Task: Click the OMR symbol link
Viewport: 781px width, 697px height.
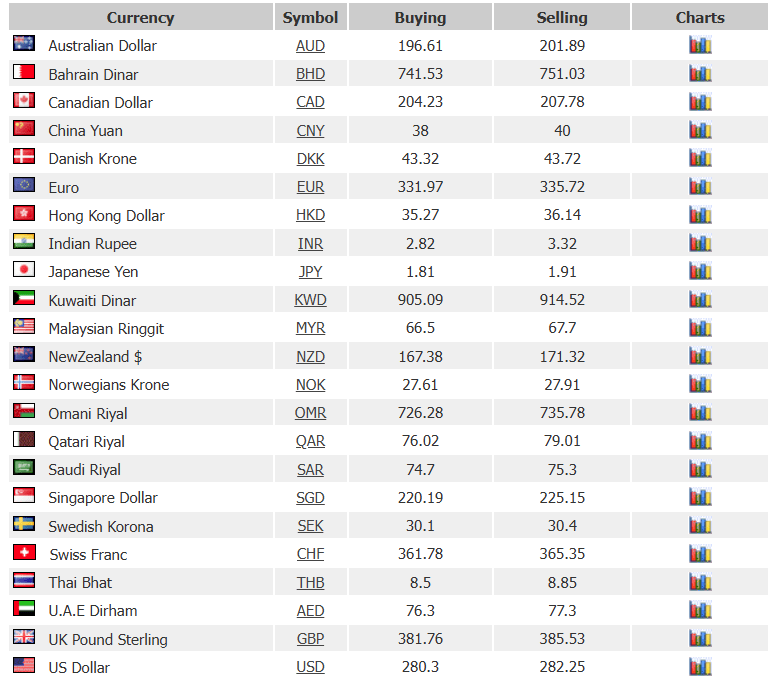Action: click(310, 413)
